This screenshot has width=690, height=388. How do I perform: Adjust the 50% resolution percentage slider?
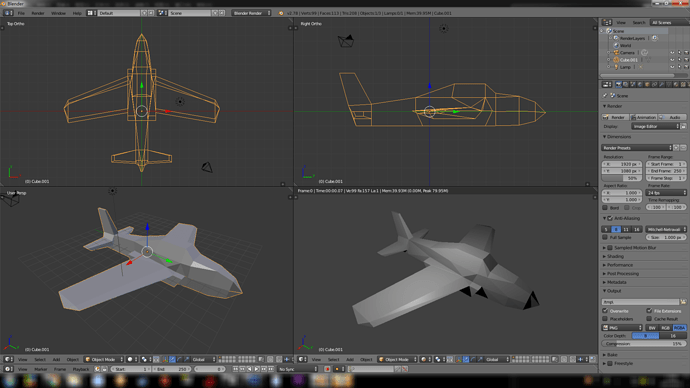point(622,178)
